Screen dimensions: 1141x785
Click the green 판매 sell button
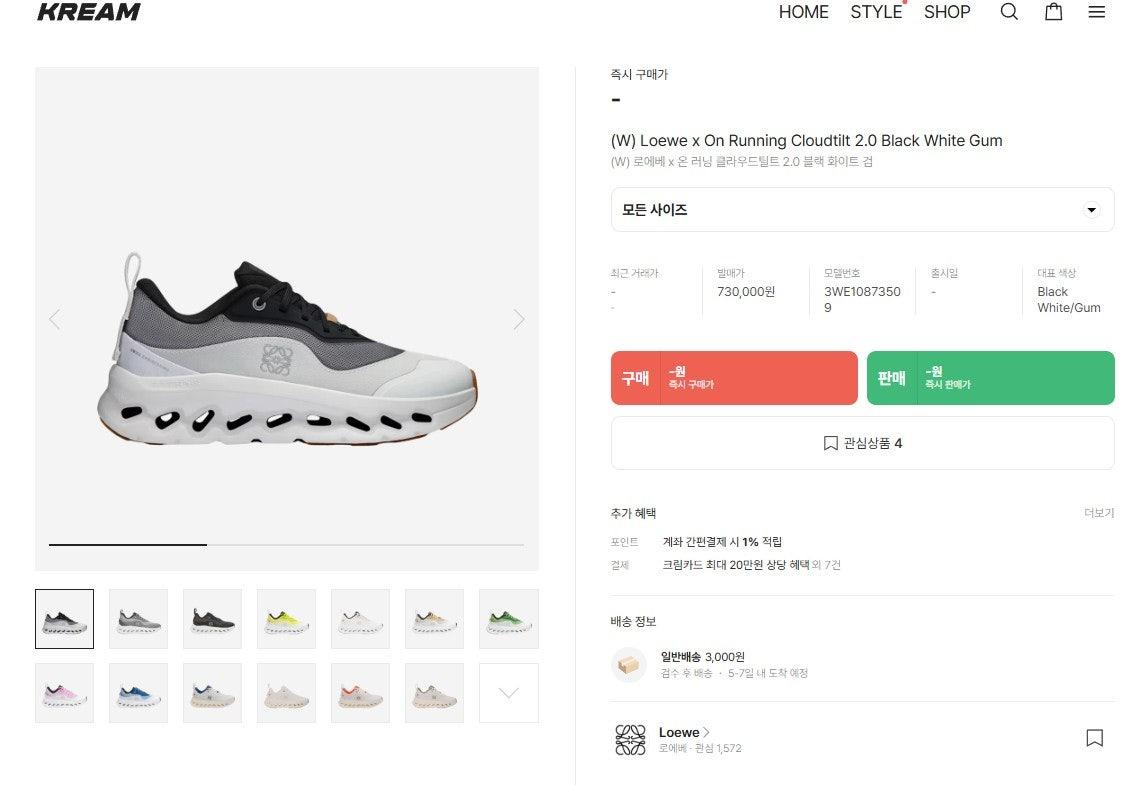click(x=990, y=378)
